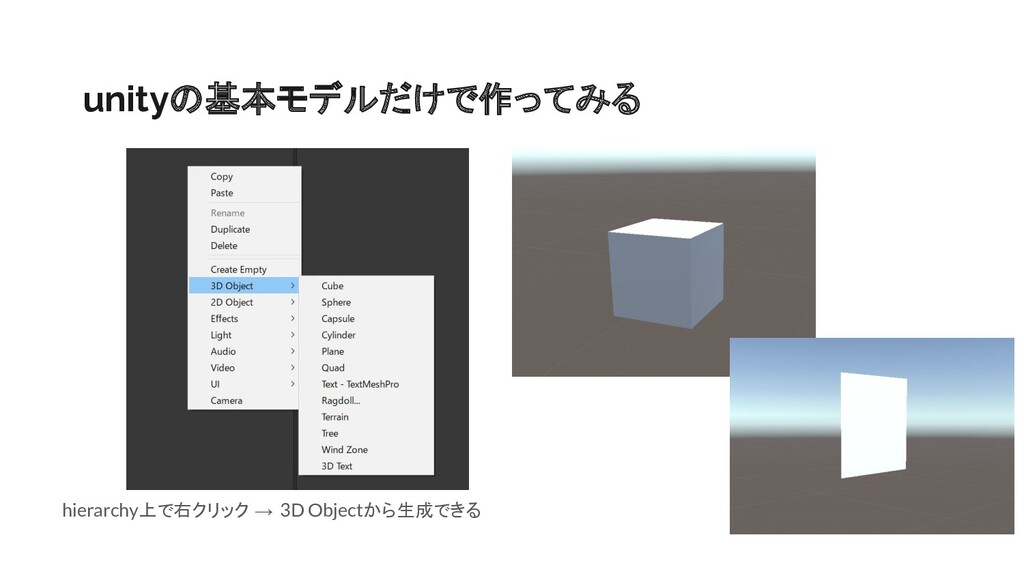Click the slide title about unity基本モデル
The height and width of the screenshot is (576, 1024).
(362, 99)
